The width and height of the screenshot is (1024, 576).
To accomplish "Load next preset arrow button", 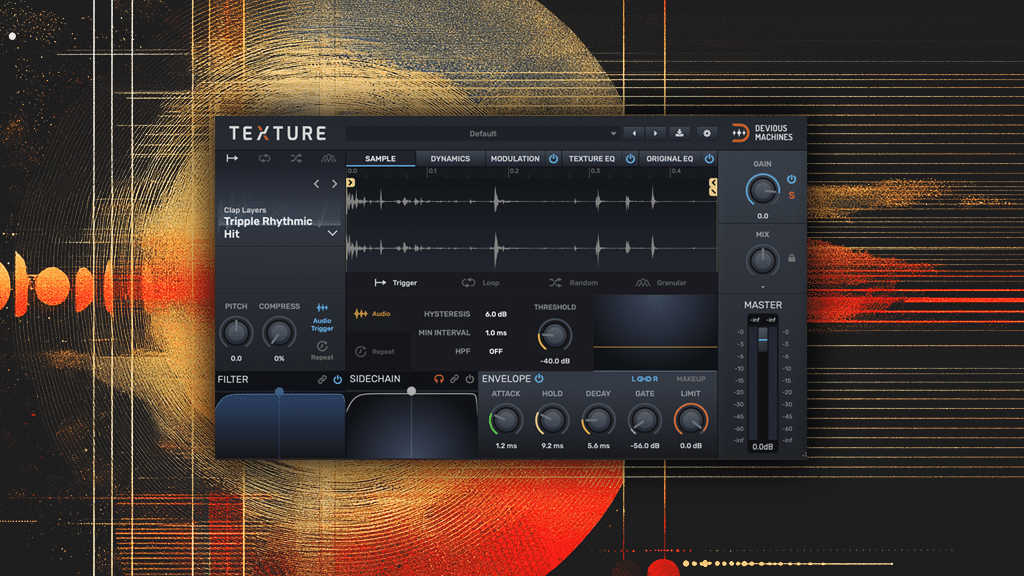I will [656, 133].
